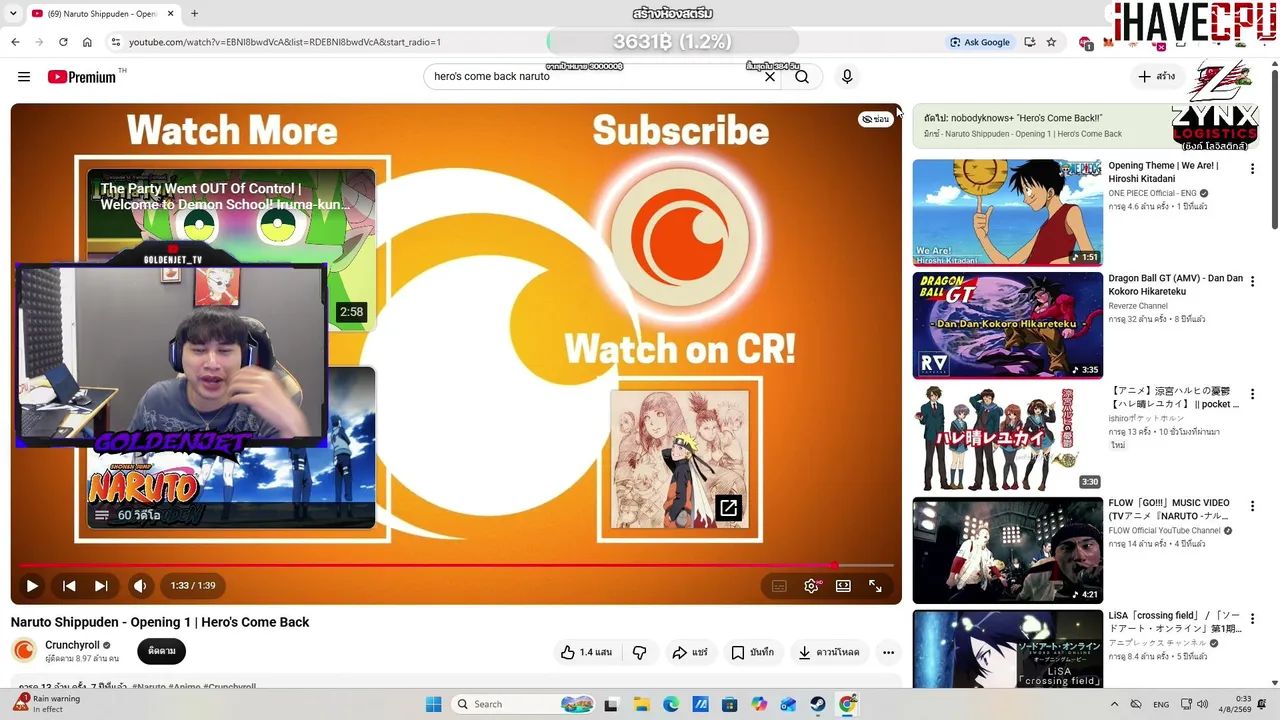The image size is (1280, 720).
Task: Like the video with 1.4 แสน likes
Action: 586,652
